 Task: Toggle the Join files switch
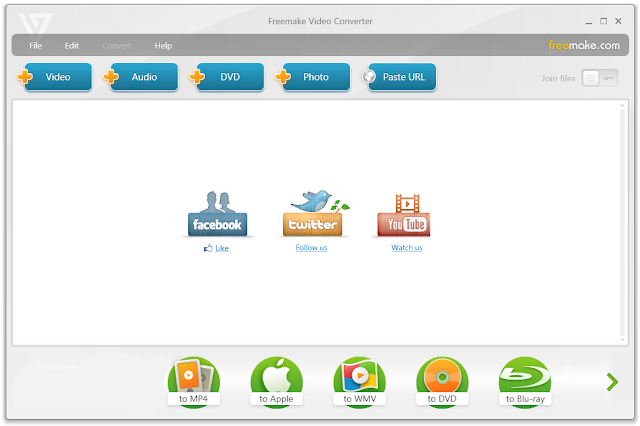coord(600,78)
